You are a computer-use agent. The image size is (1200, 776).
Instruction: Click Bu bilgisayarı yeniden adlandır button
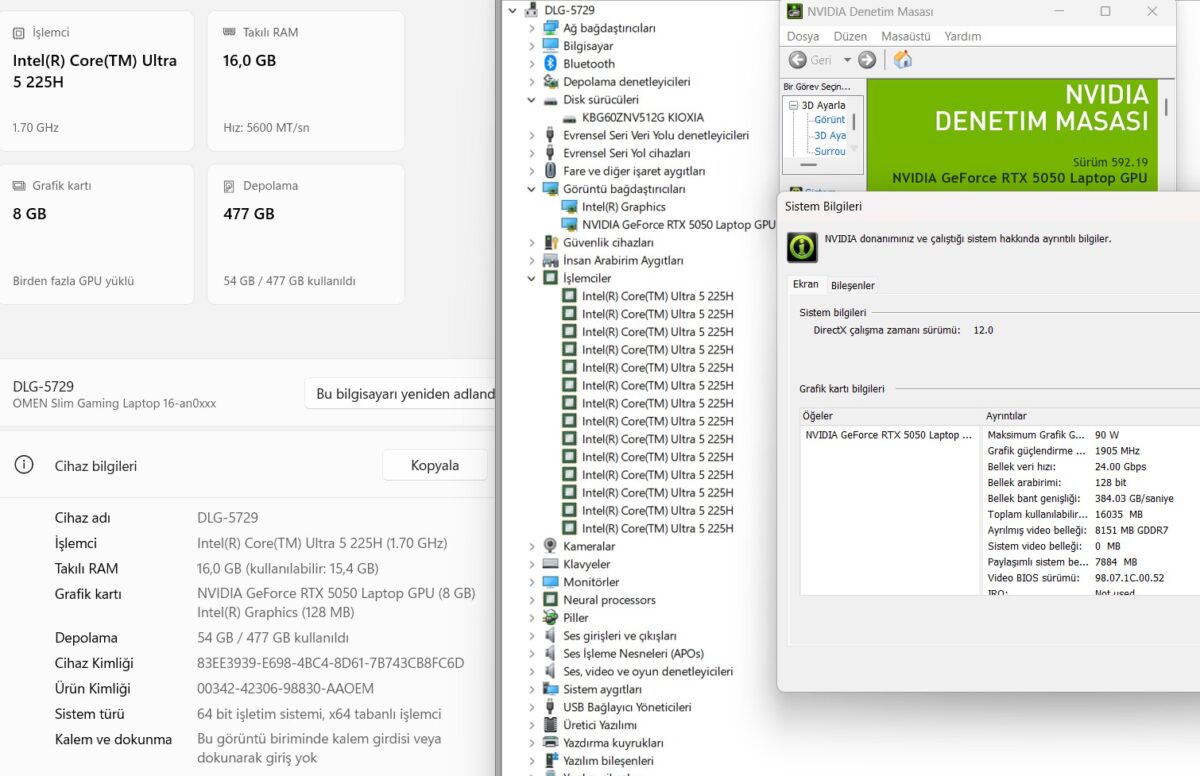pos(400,394)
